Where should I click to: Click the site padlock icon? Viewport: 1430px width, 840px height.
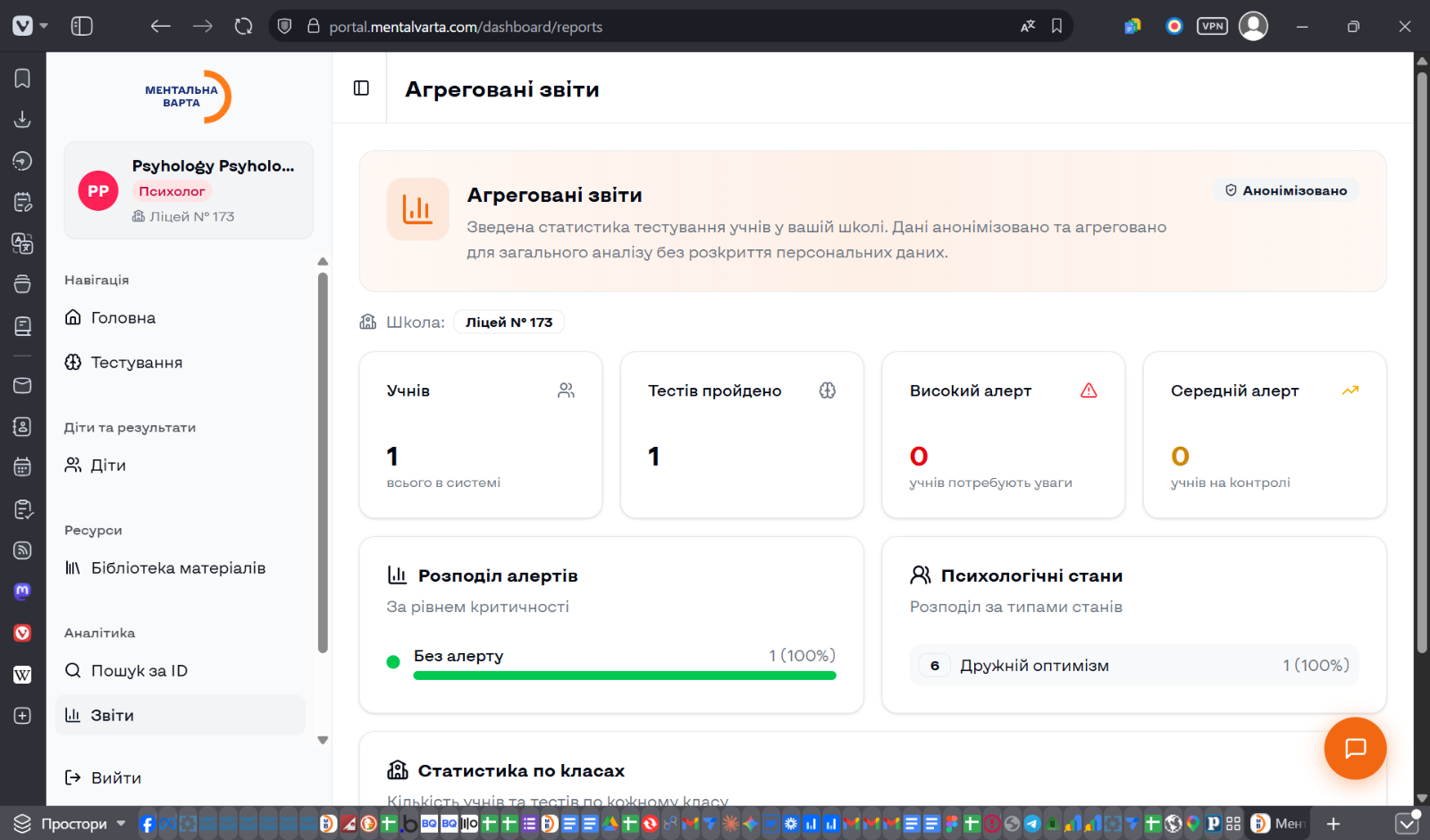tap(313, 26)
